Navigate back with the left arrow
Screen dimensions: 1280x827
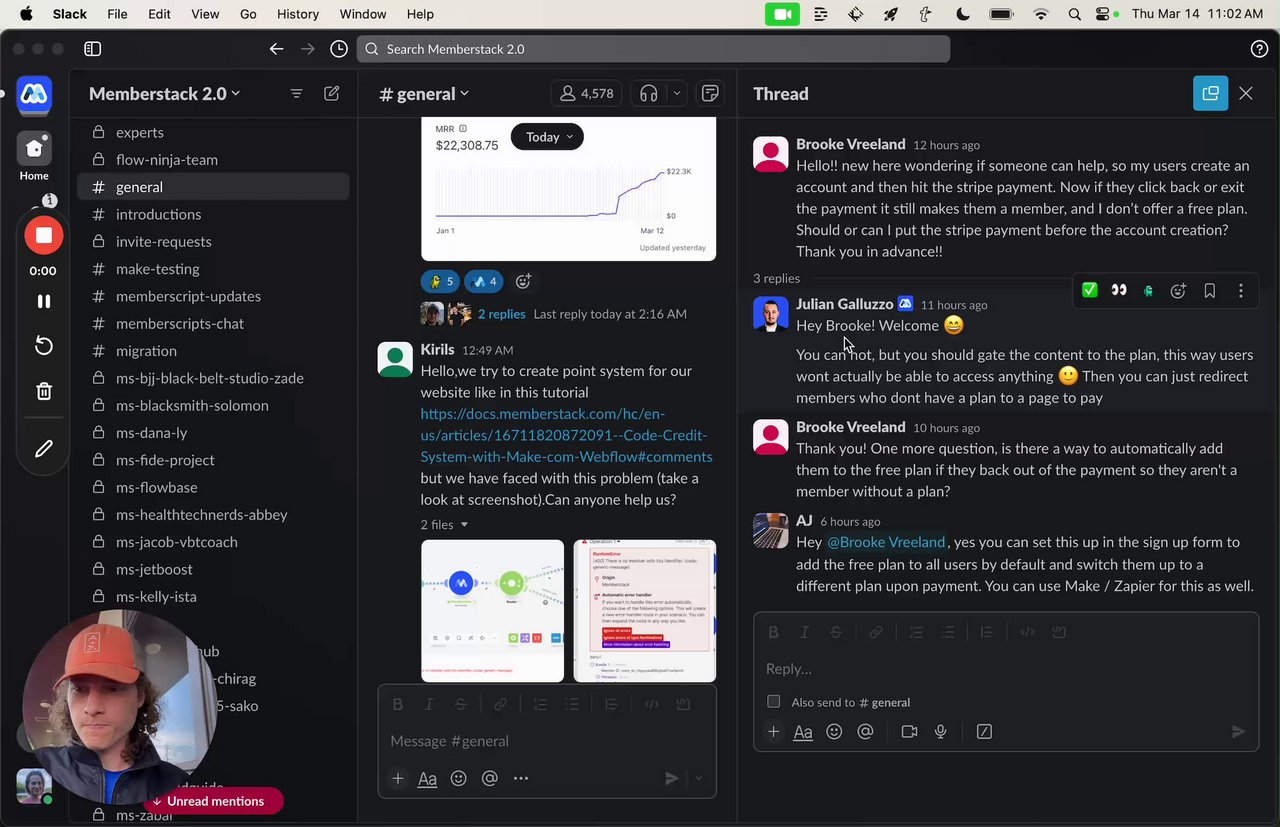pos(276,49)
